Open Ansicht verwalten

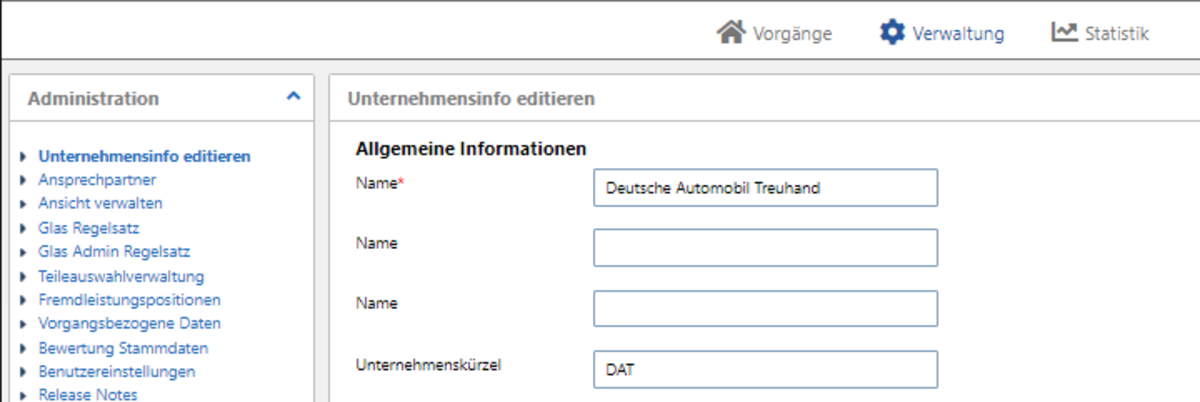(x=100, y=203)
